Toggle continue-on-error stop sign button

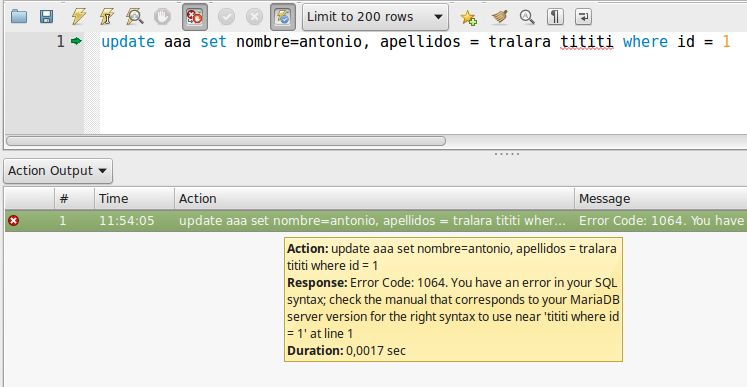(x=195, y=17)
